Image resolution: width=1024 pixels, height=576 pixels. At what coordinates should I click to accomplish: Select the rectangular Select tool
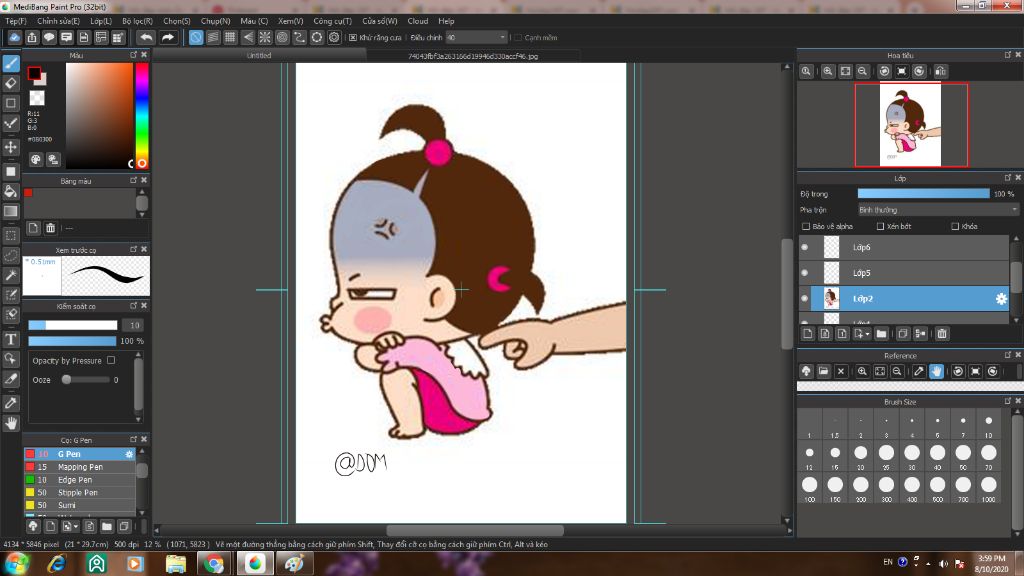(x=11, y=234)
